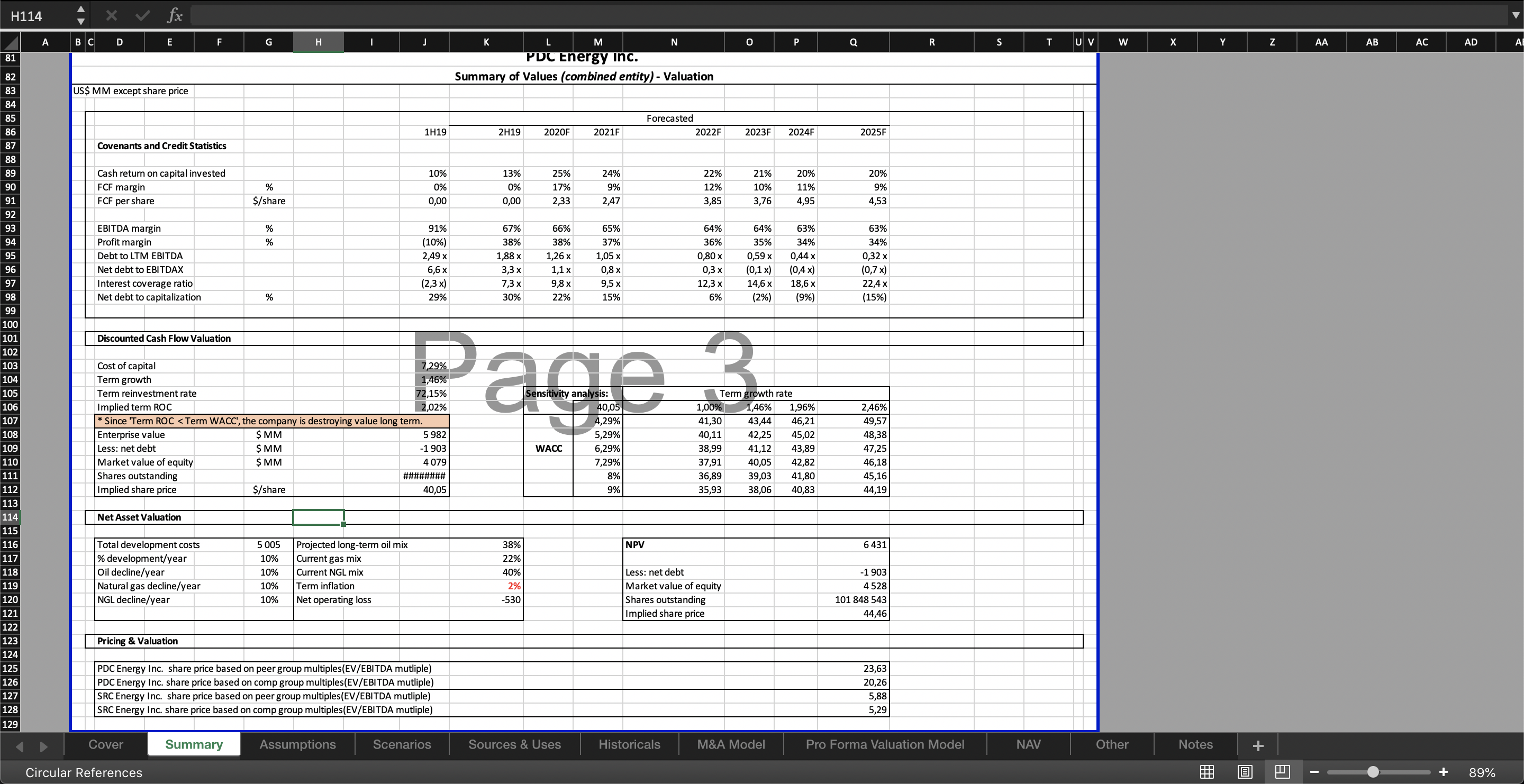Select the WACC label cell

click(548, 448)
